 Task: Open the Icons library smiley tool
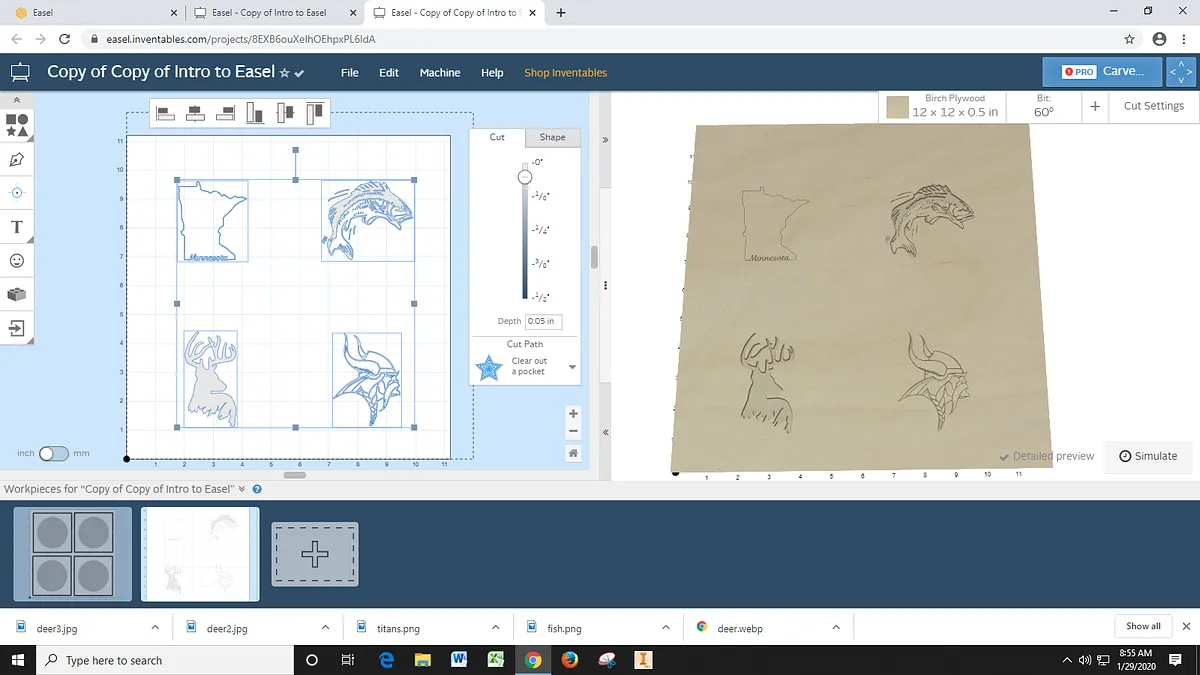point(17,260)
